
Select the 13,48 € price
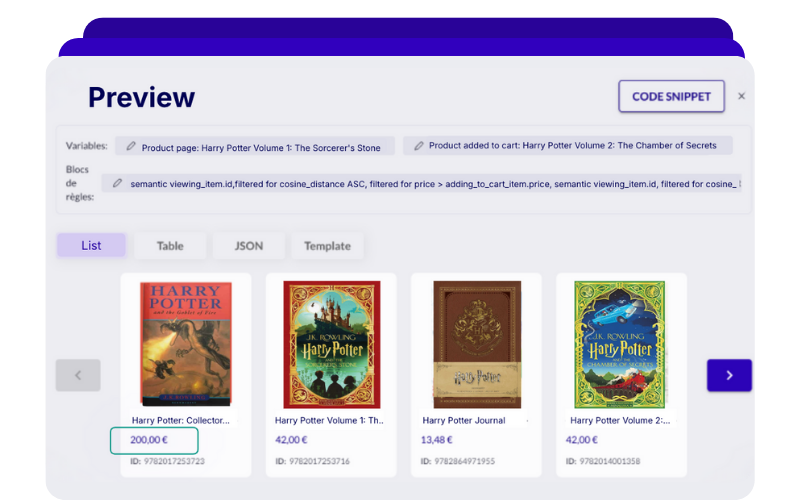point(437,440)
